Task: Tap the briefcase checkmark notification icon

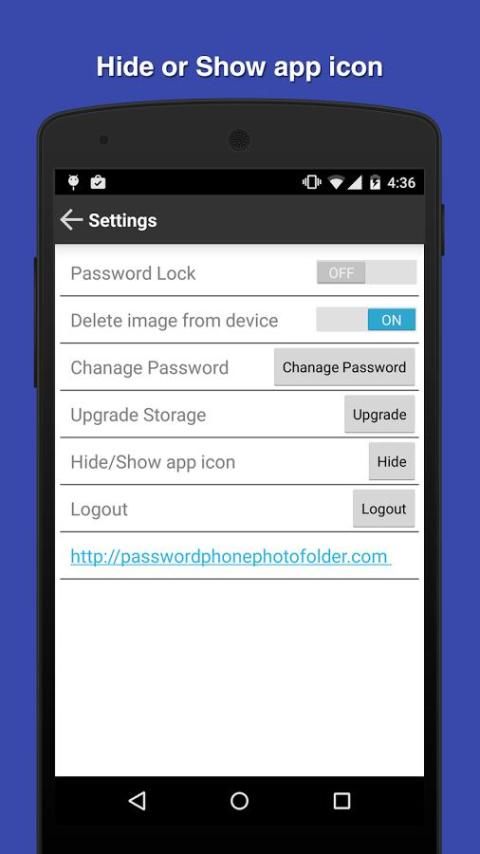Action: (98, 182)
